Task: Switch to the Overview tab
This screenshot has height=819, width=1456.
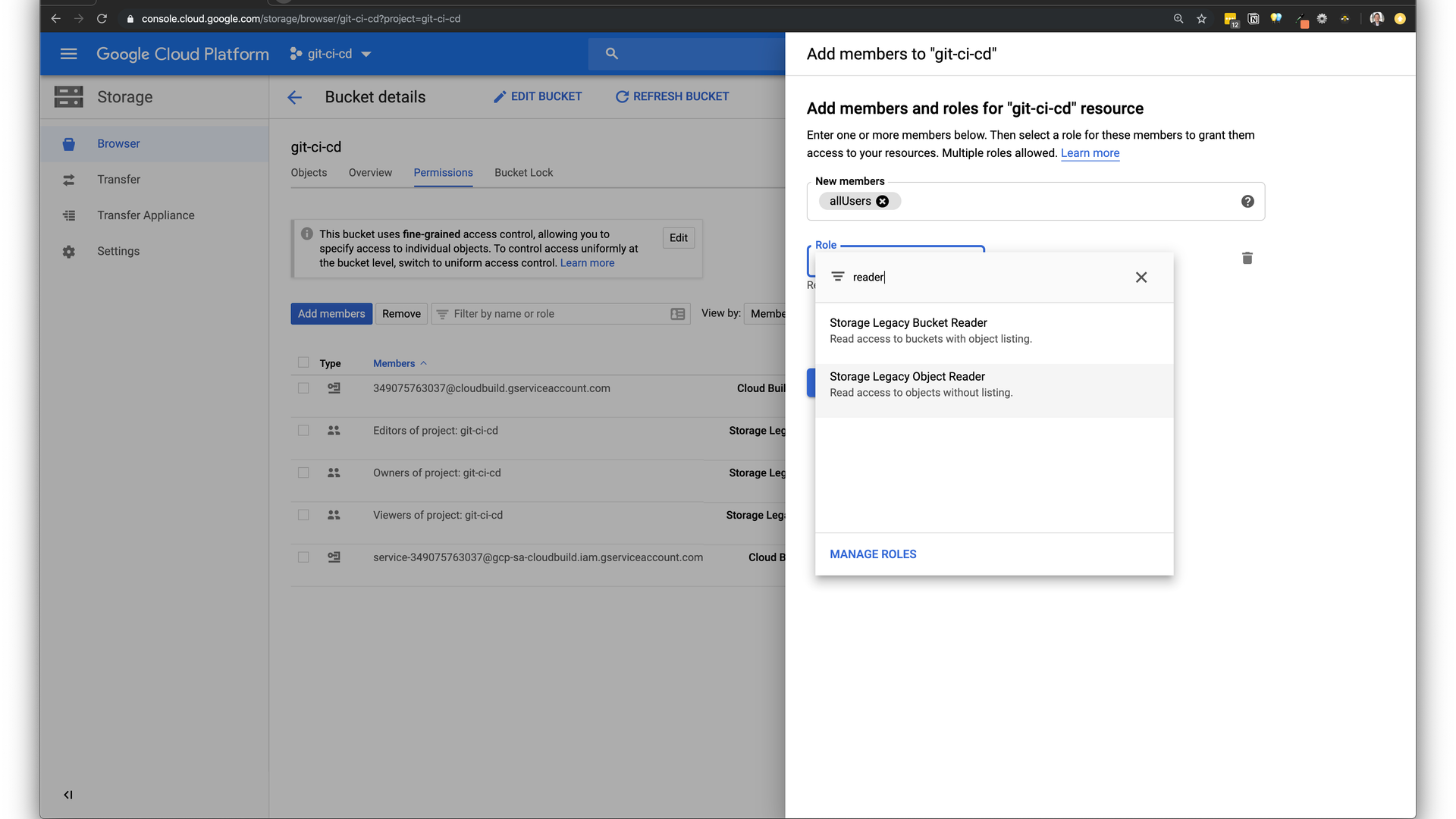Action: (x=370, y=173)
